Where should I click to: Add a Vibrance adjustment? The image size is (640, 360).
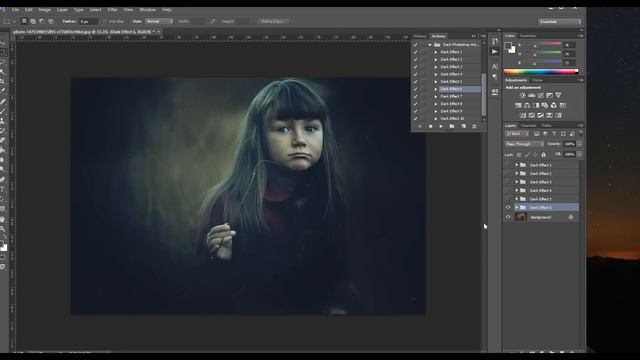(558, 95)
